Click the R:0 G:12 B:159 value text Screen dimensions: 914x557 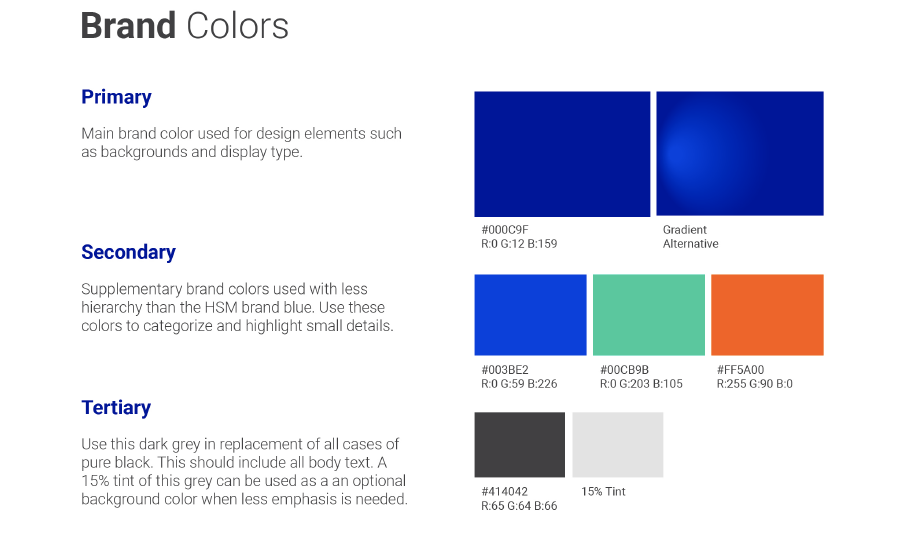coord(519,244)
